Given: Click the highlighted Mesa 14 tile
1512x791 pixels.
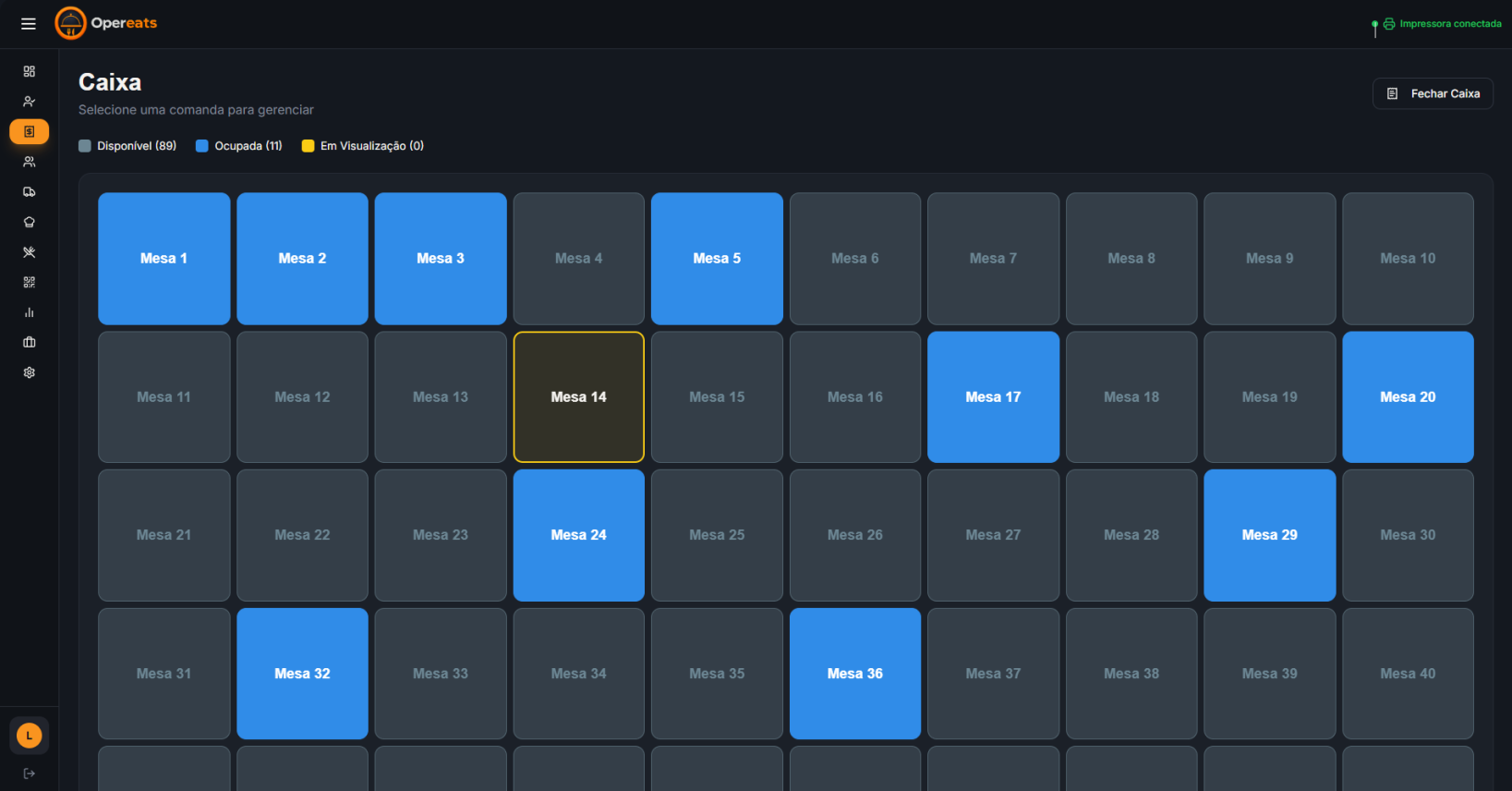Looking at the screenshot, I should click(579, 397).
